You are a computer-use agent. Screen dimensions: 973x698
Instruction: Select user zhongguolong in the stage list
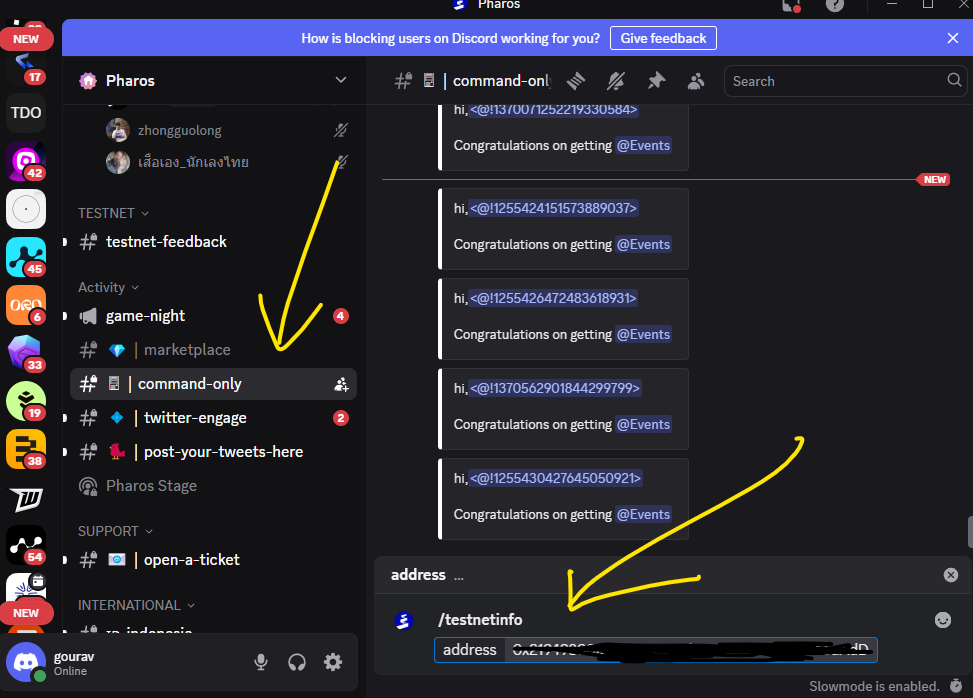pos(179,130)
